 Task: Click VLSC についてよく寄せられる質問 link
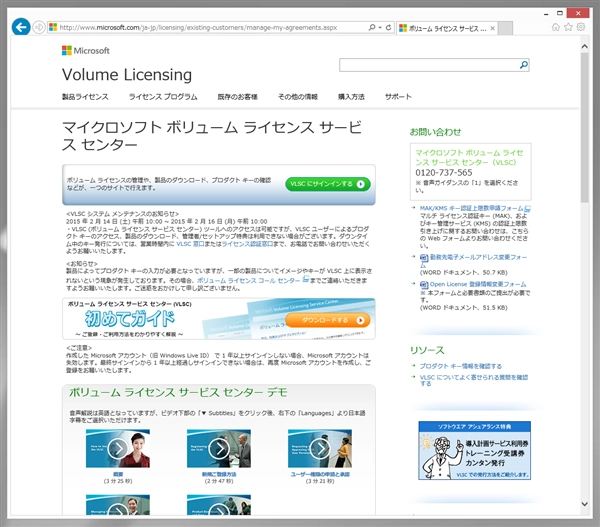(474, 380)
